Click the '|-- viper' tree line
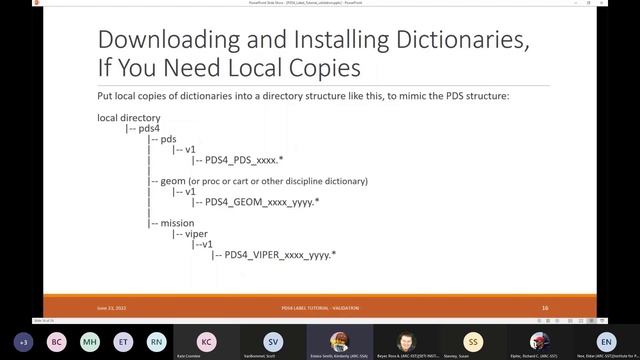This screenshot has height=360, width=640. (190, 234)
